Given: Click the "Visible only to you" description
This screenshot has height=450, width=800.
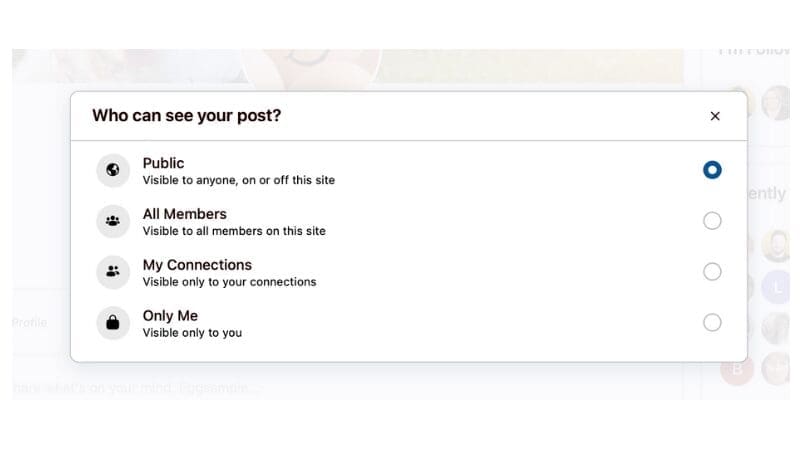Looking at the screenshot, I should (192, 333).
